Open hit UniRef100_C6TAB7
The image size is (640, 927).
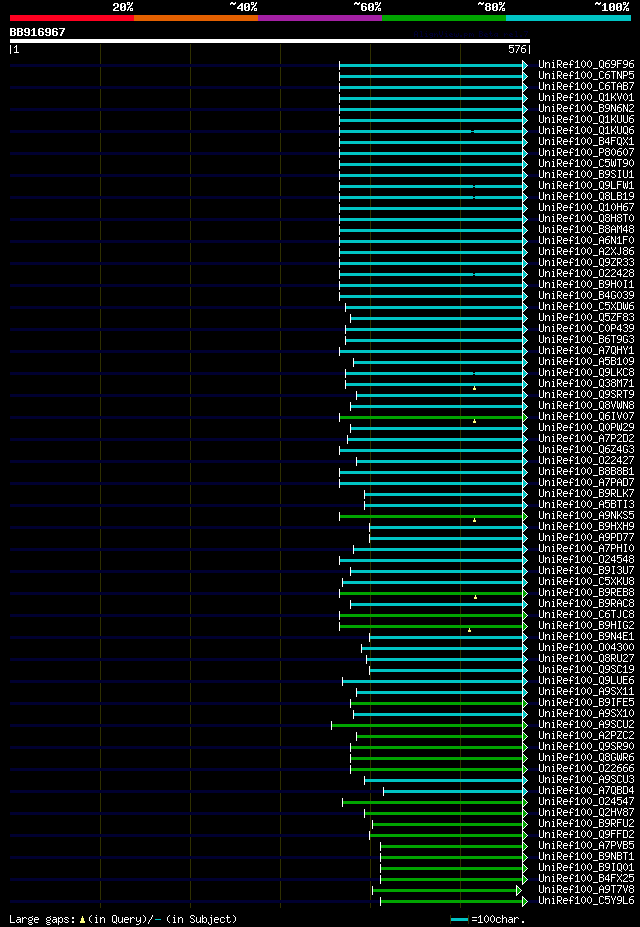click(586, 86)
